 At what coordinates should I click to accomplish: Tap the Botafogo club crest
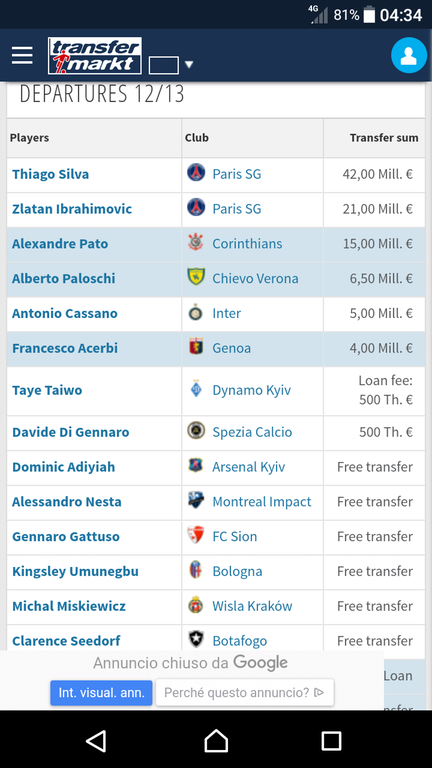click(x=196, y=639)
